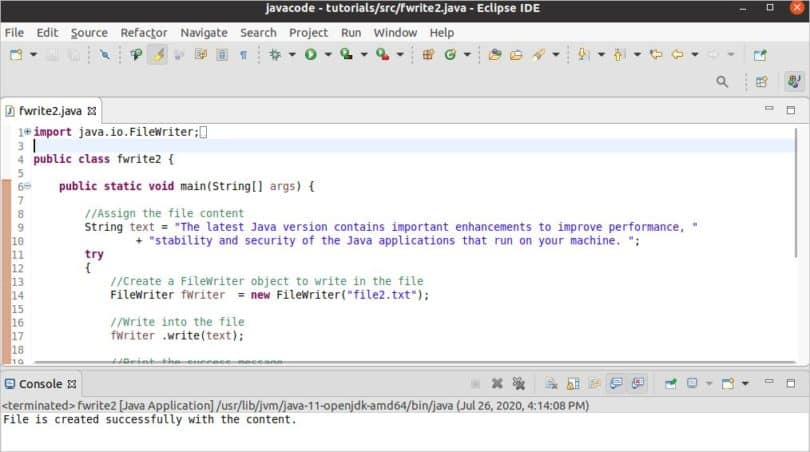Open the Next Annotation dropdown arrow
Viewport: 810px width, 452px height.
pos(601,54)
